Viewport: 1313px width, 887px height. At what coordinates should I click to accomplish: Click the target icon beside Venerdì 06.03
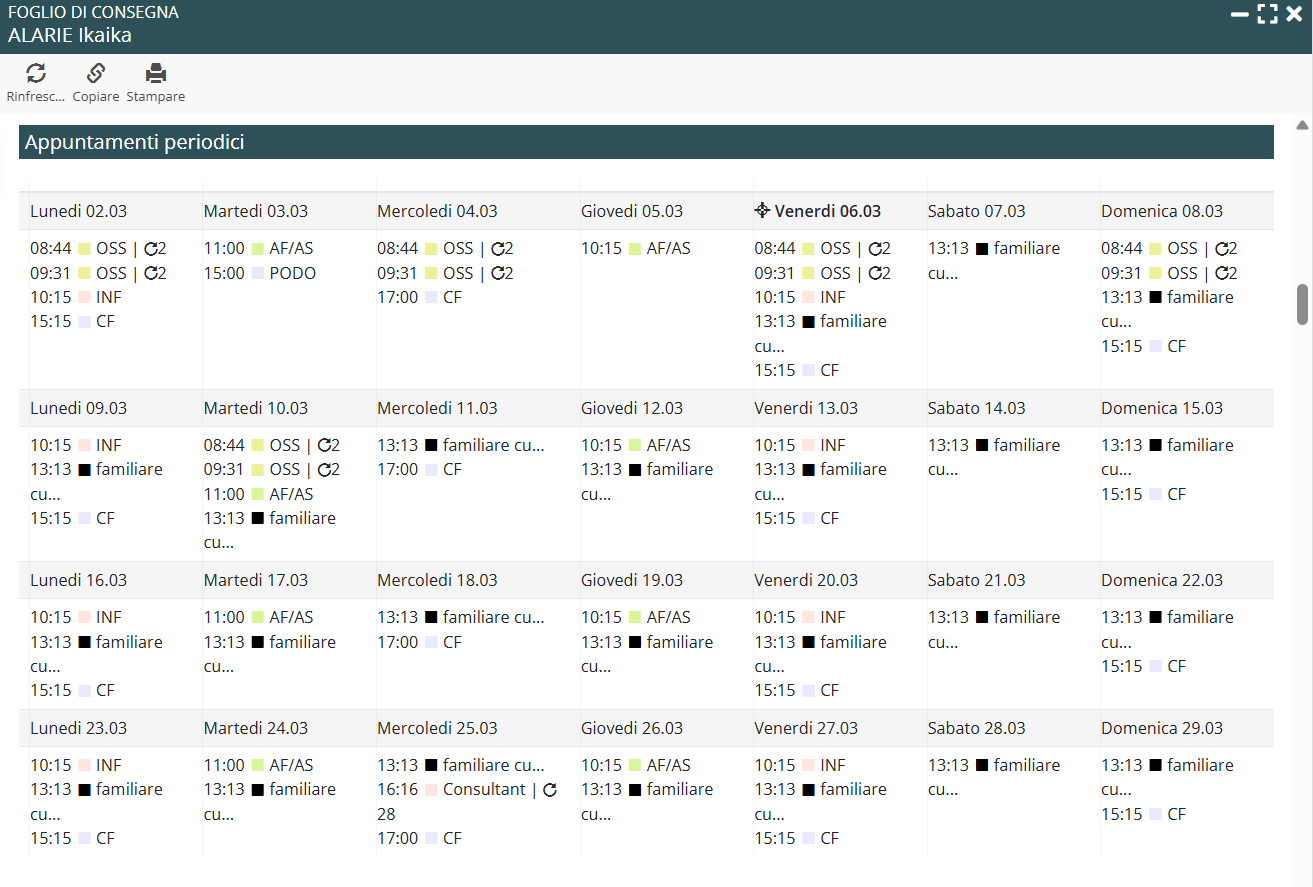[762, 211]
